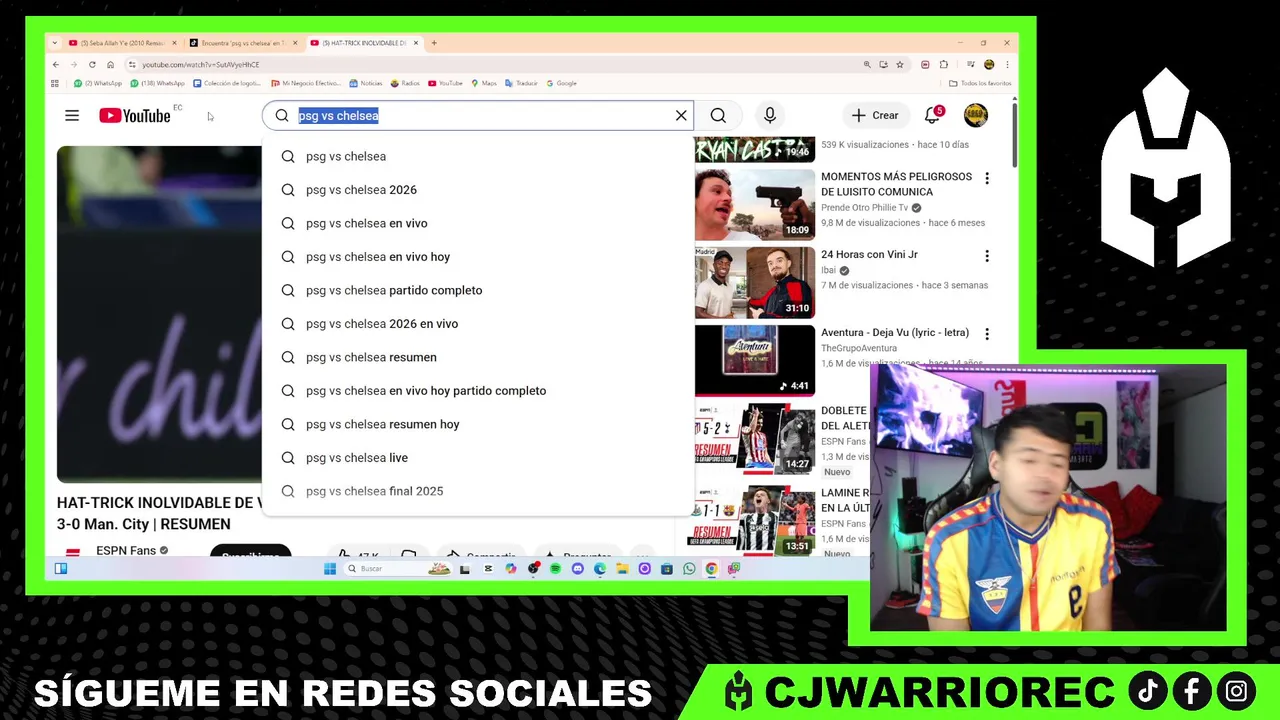Switch to the TikTok 'psg vs chelsea' tab
Image resolution: width=1280 pixels, height=720 pixels.
pos(243,43)
